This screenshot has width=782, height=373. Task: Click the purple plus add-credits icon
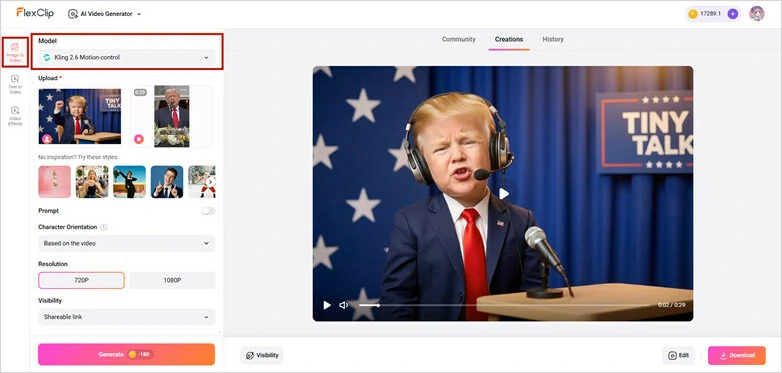click(732, 14)
